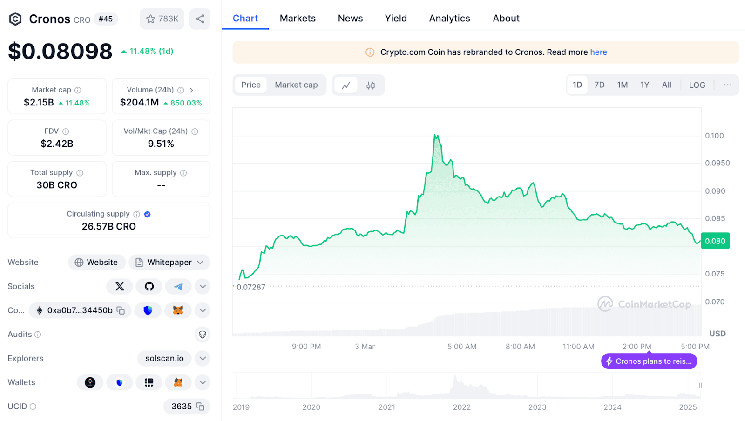Screen dimensions: 745x421
Task: Follow the 'here' rebrand link
Action: [599, 52]
